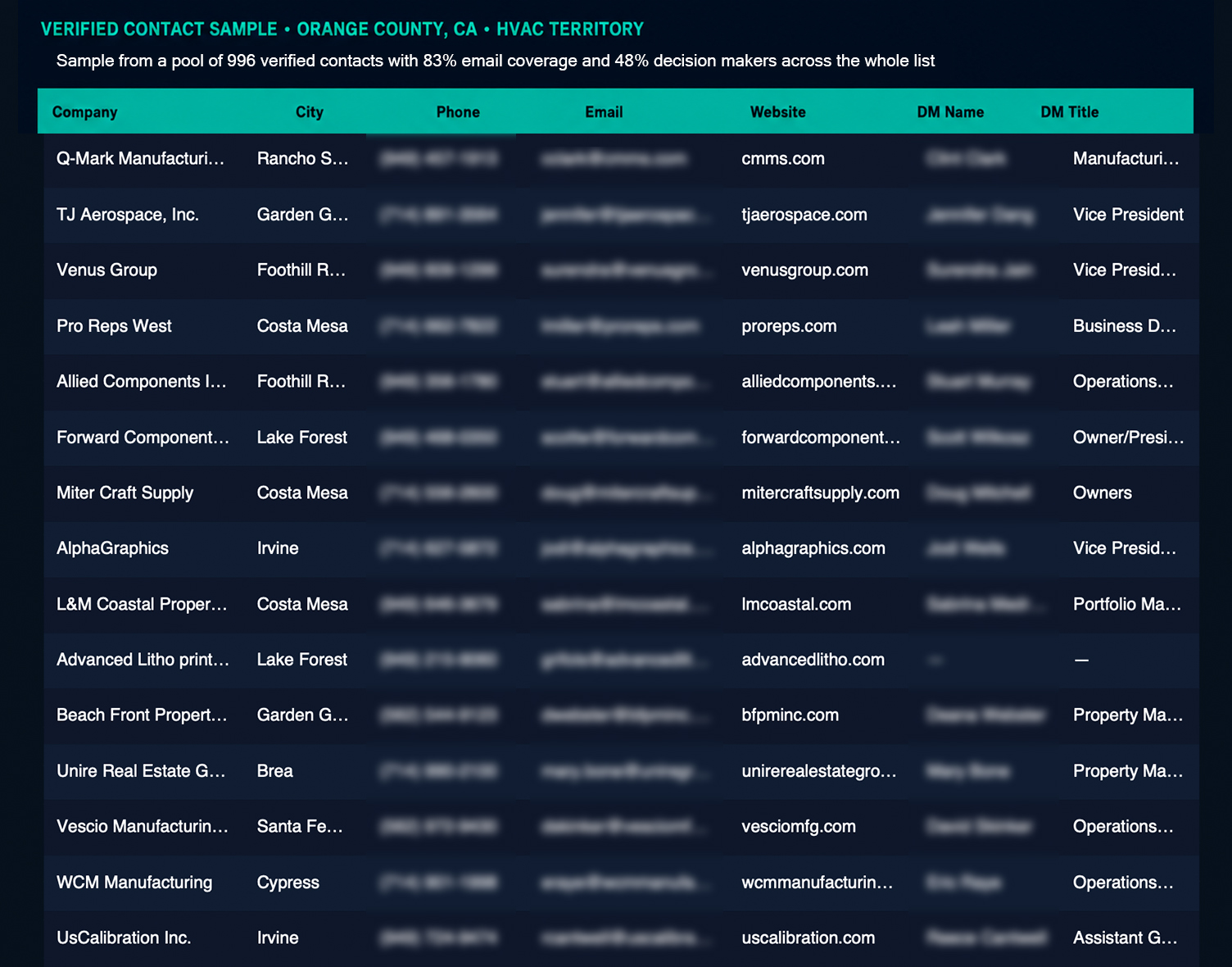
Task: Click the WCM Manufacturing company name
Action: pos(134,883)
